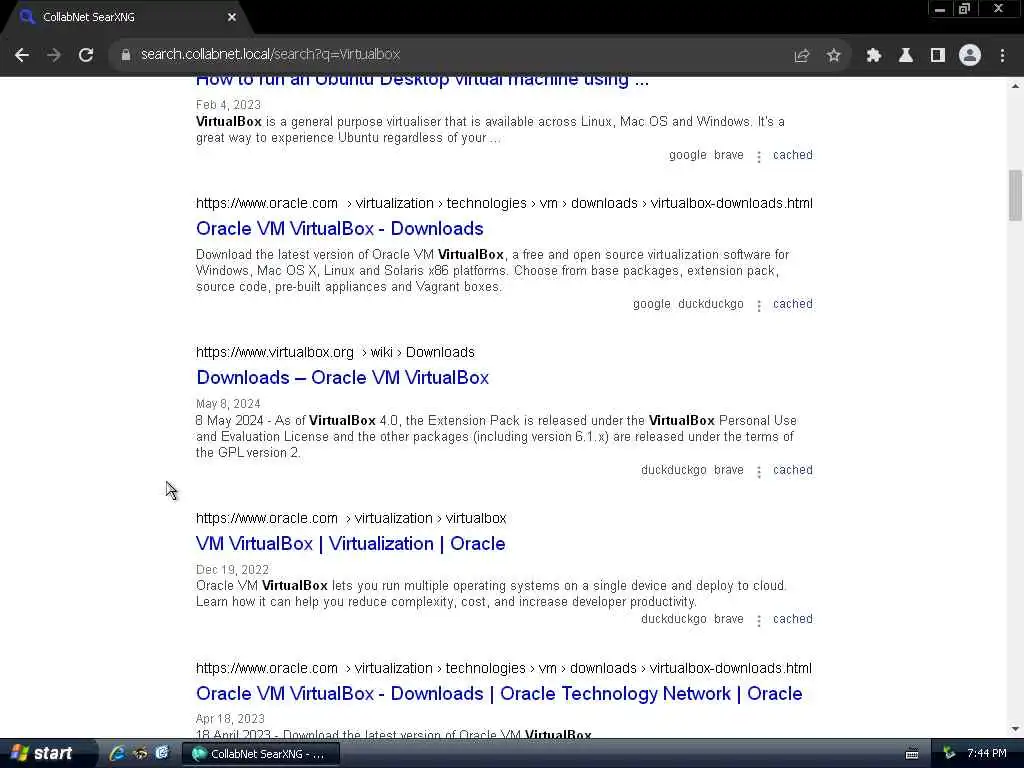Click 'duckduckgo' label under virtualbox.org Downloads result
Screen dimensions: 1024x768
click(x=673, y=470)
